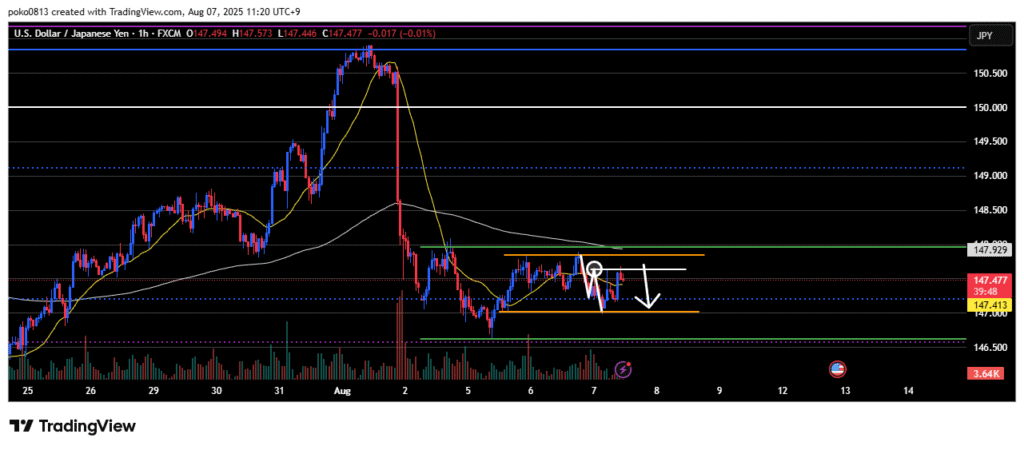Click the purple lightning event icon
The image size is (1024, 450).
coord(623,369)
